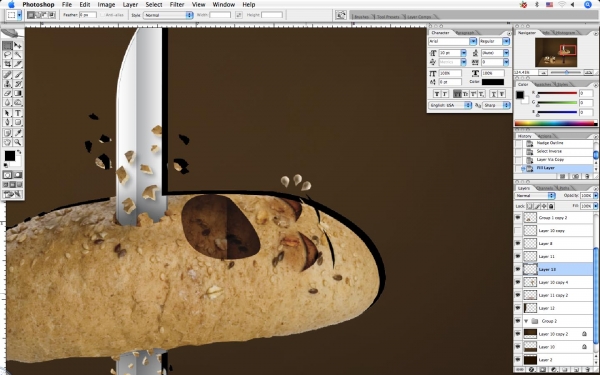Select the Eyedropper tool
Screen dimensions: 600x375
tap(18, 133)
